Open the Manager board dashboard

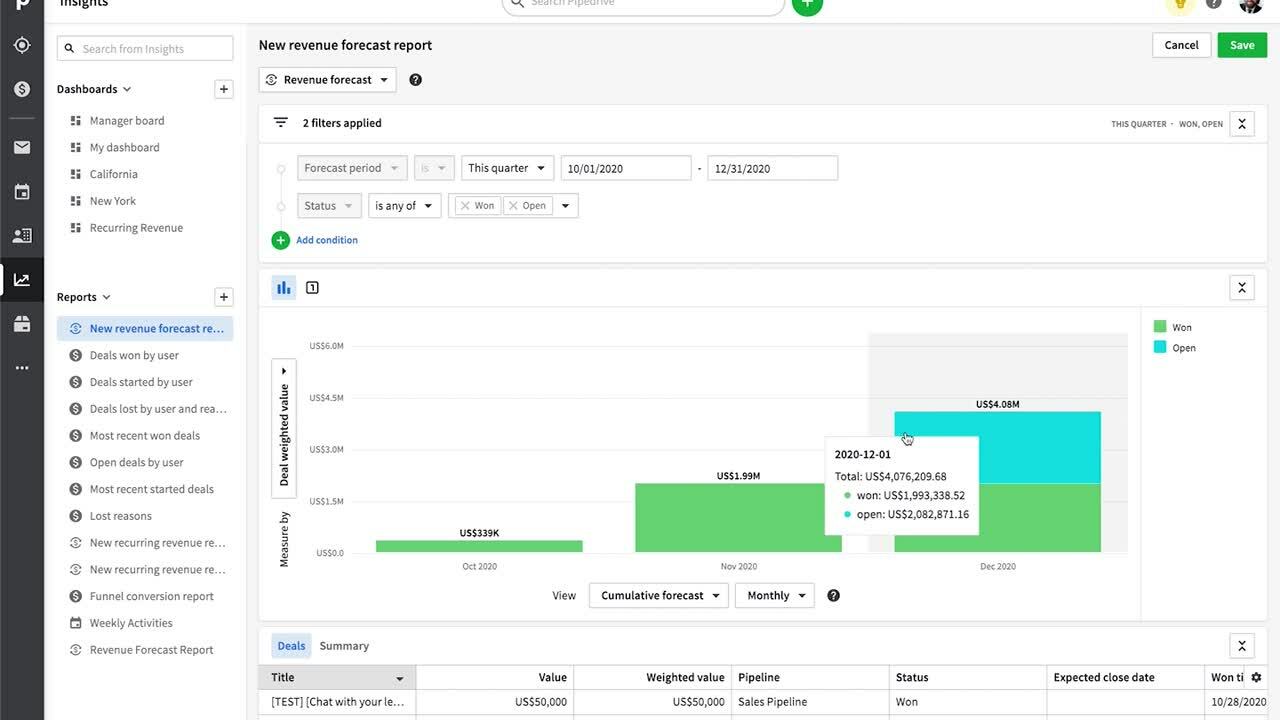pyautogui.click(x=127, y=121)
